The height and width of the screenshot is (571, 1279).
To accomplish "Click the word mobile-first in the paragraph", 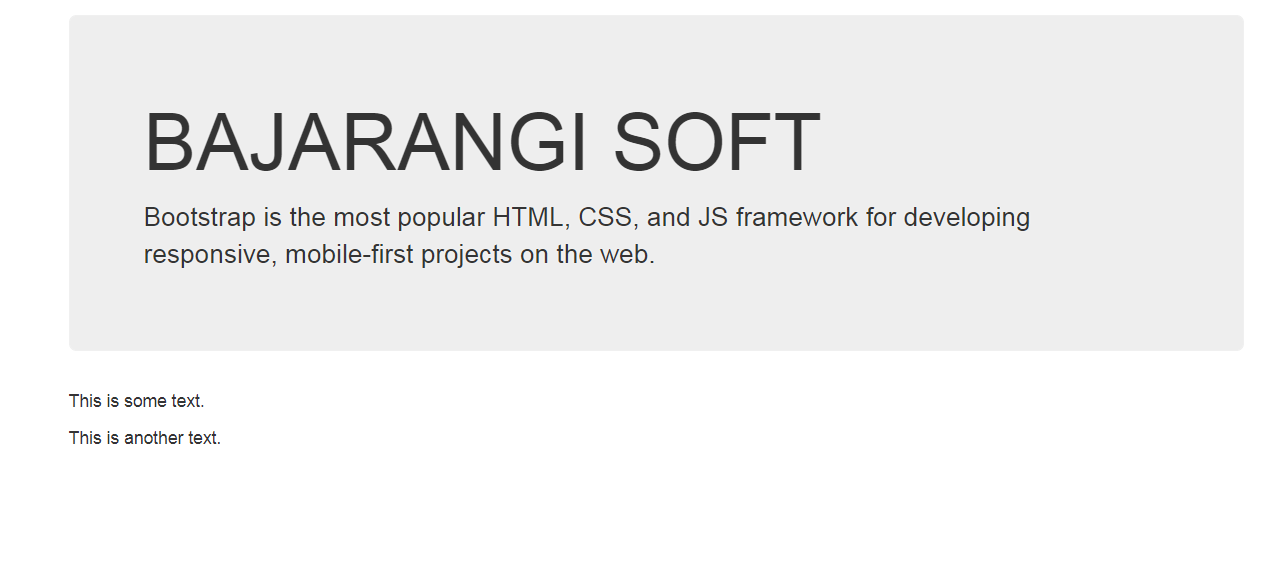I will (349, 255).
